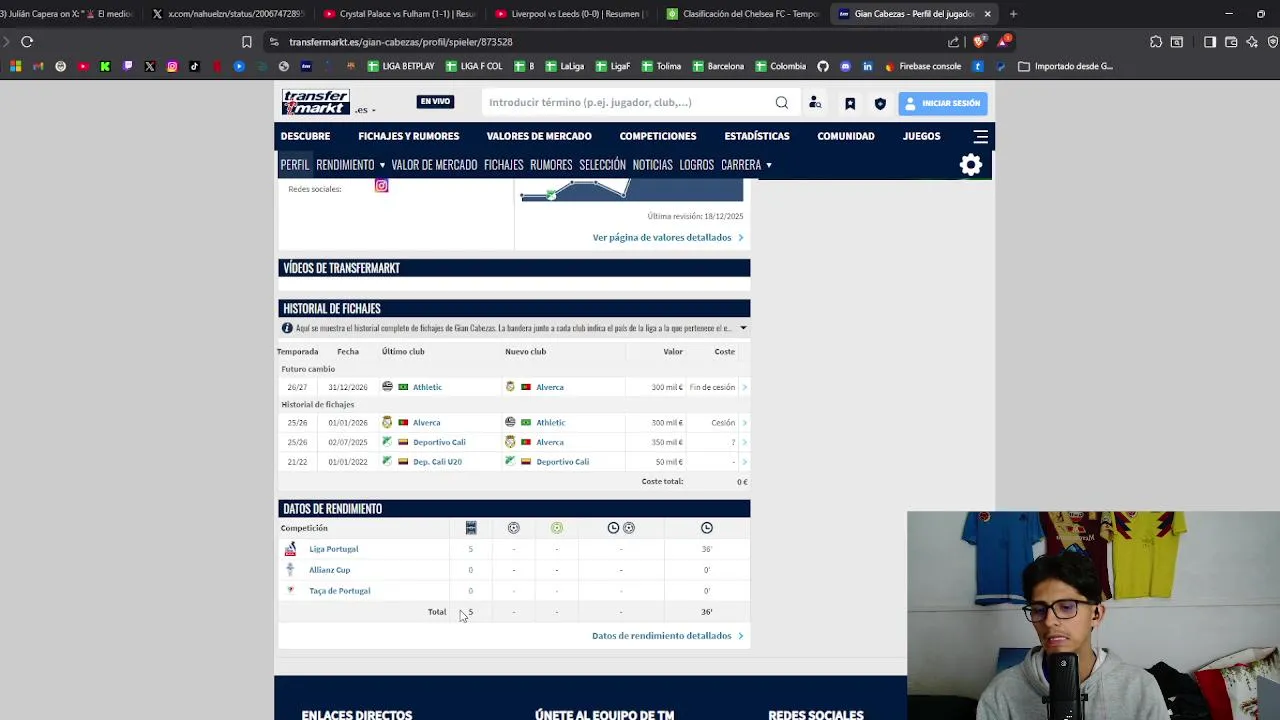The image size is (1280, 720).
Task: Click the Taça de Portugal logo
Action: (290, 590)
